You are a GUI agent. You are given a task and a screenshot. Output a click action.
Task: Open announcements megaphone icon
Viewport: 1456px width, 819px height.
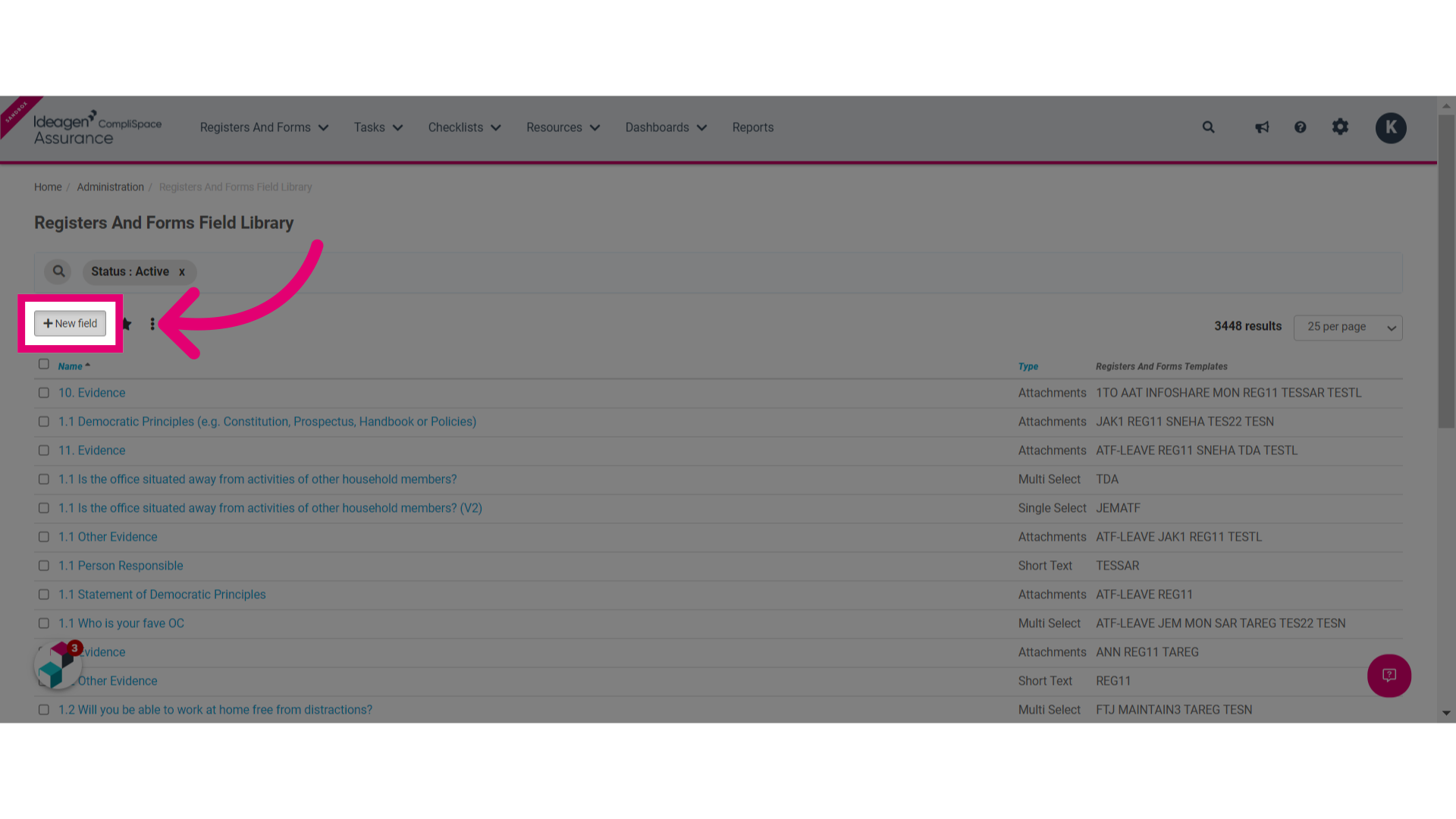1262,127
